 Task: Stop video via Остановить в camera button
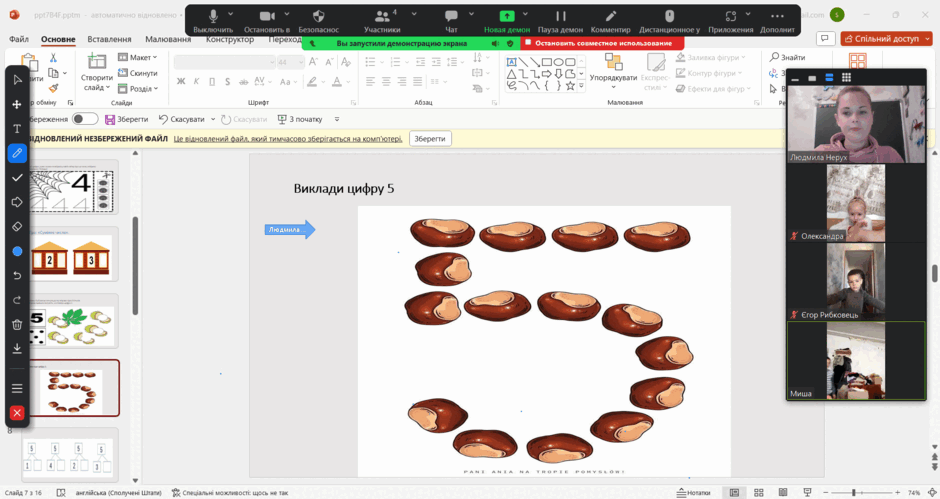tap(267, 21)
